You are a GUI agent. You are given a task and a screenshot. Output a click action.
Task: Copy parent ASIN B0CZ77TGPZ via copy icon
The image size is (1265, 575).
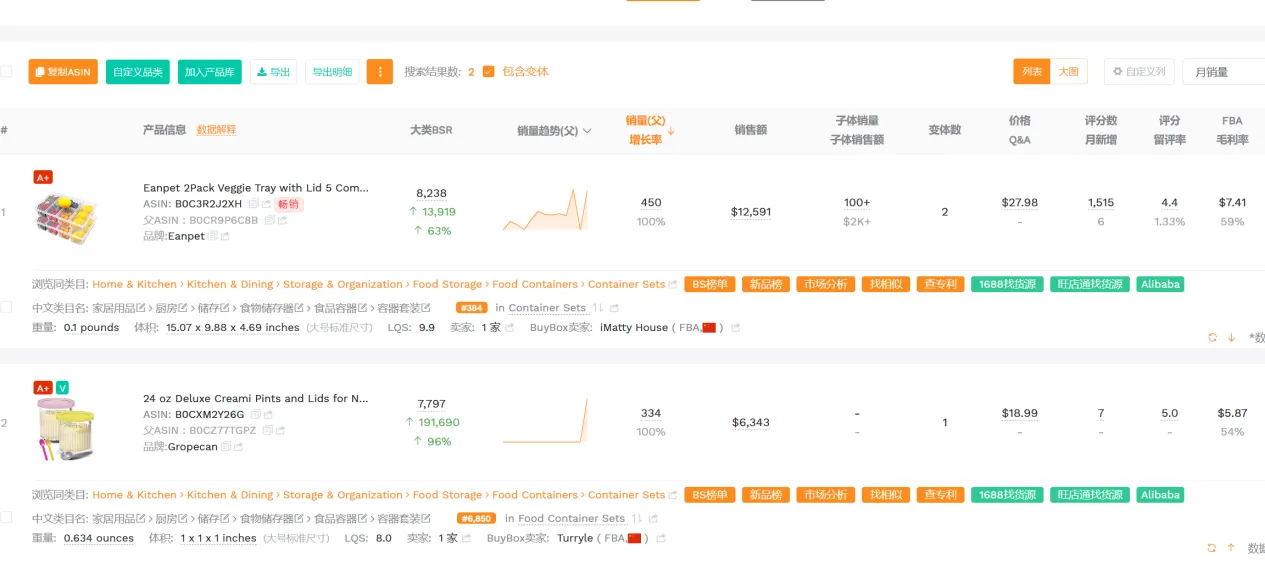[267, 430]
